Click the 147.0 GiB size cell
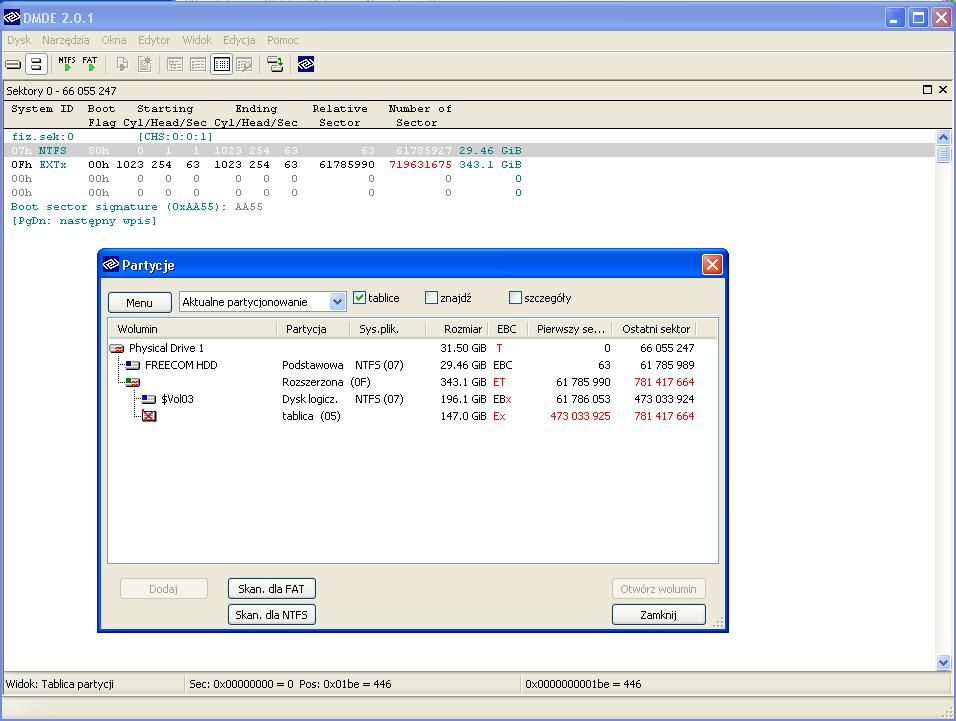This screenshot has height=721, width=956. [x=463, y=416]
